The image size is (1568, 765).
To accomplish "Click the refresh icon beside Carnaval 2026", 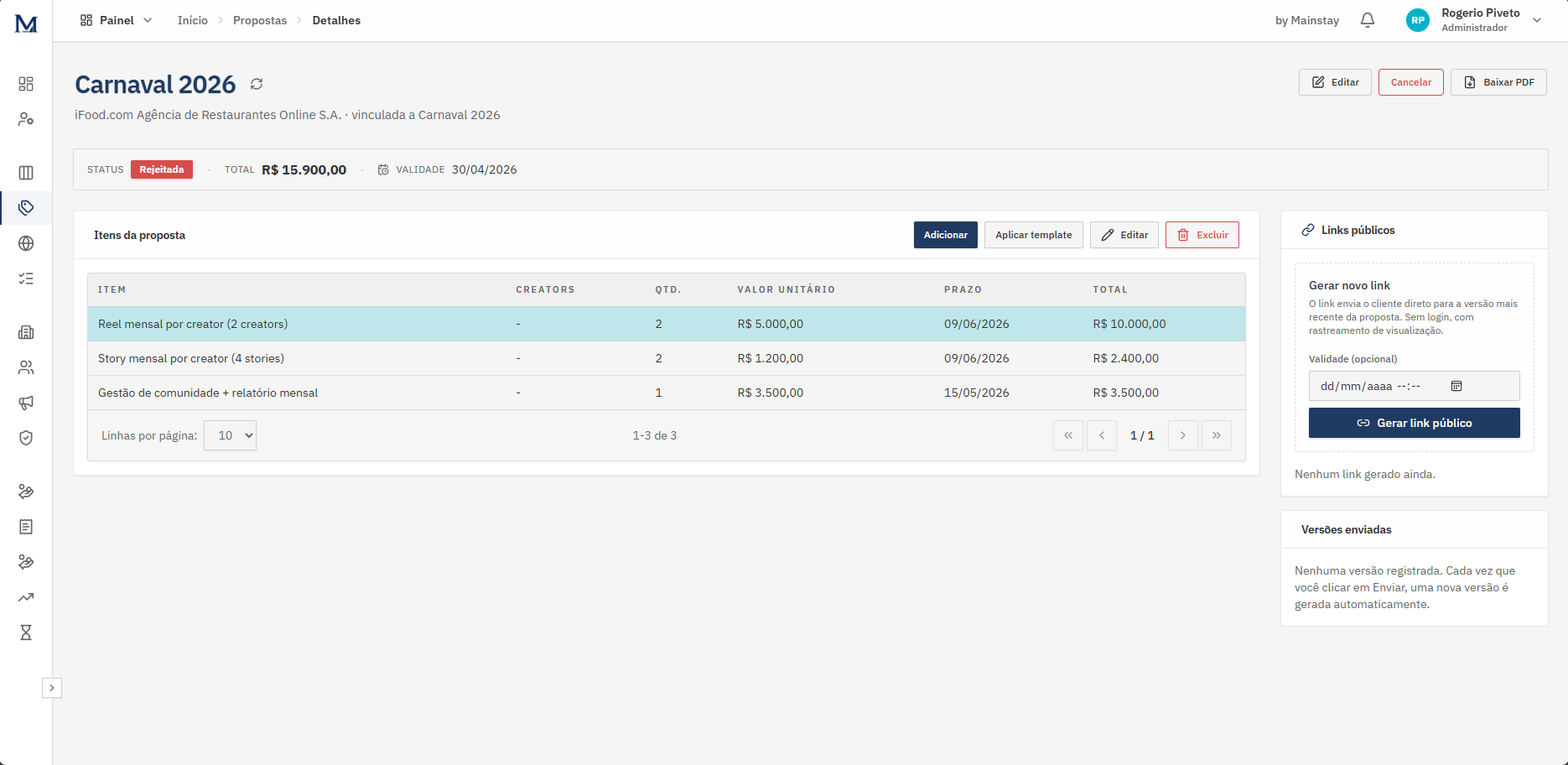I will click(x=257, y=84).
